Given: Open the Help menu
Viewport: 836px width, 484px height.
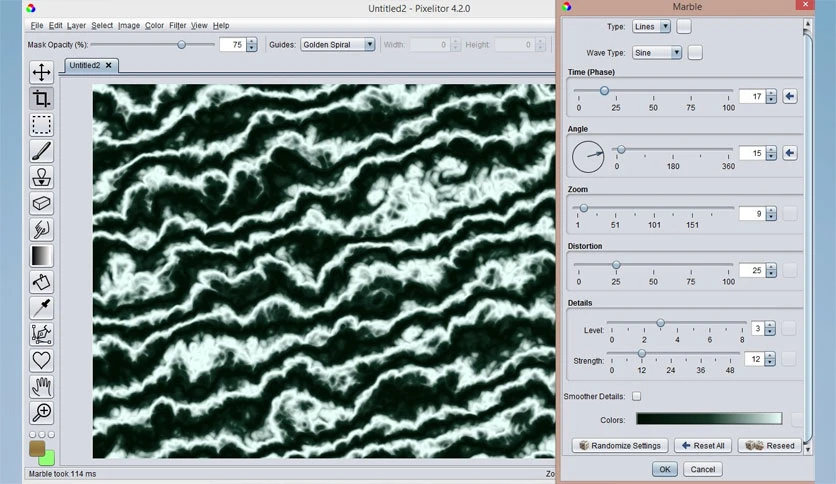Looking at the screenshot, I should tap(221, 25).
